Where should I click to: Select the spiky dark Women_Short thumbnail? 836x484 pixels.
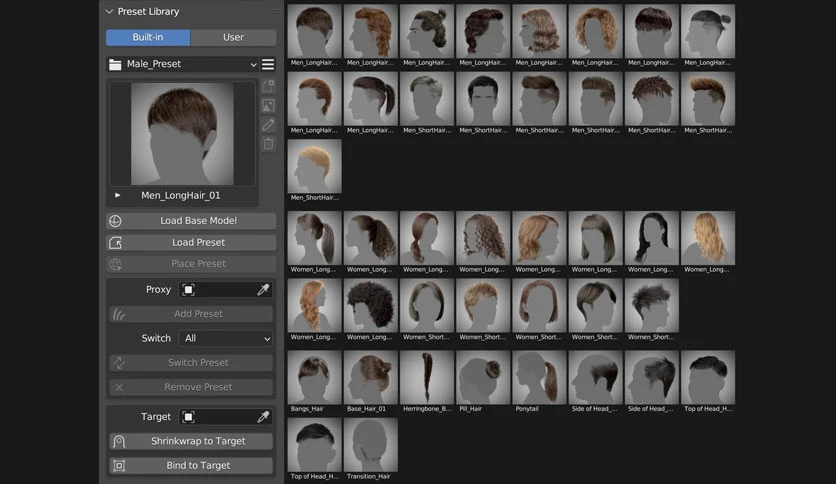(x=652, y=305)
